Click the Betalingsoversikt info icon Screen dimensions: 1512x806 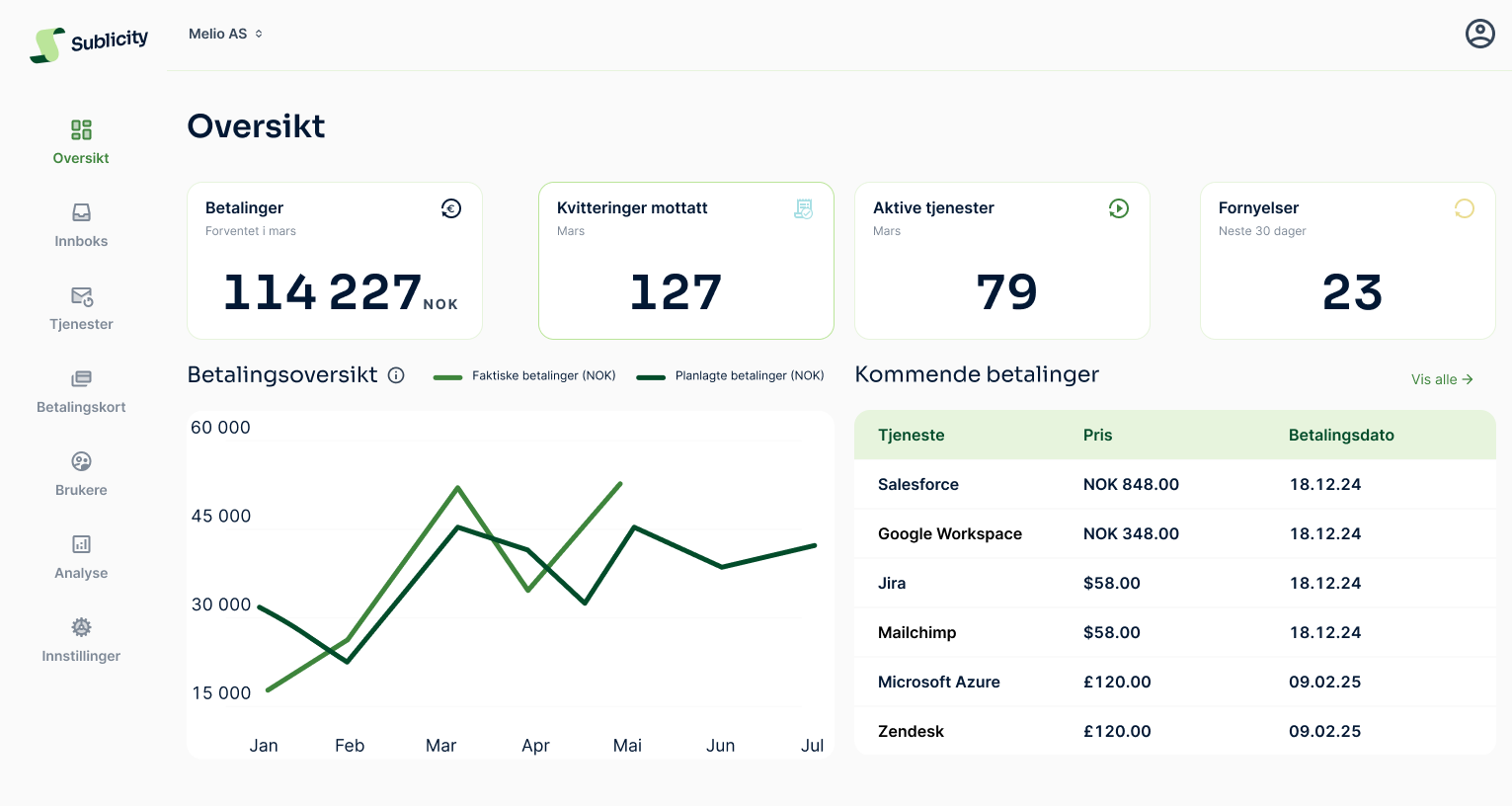point(396,375)
